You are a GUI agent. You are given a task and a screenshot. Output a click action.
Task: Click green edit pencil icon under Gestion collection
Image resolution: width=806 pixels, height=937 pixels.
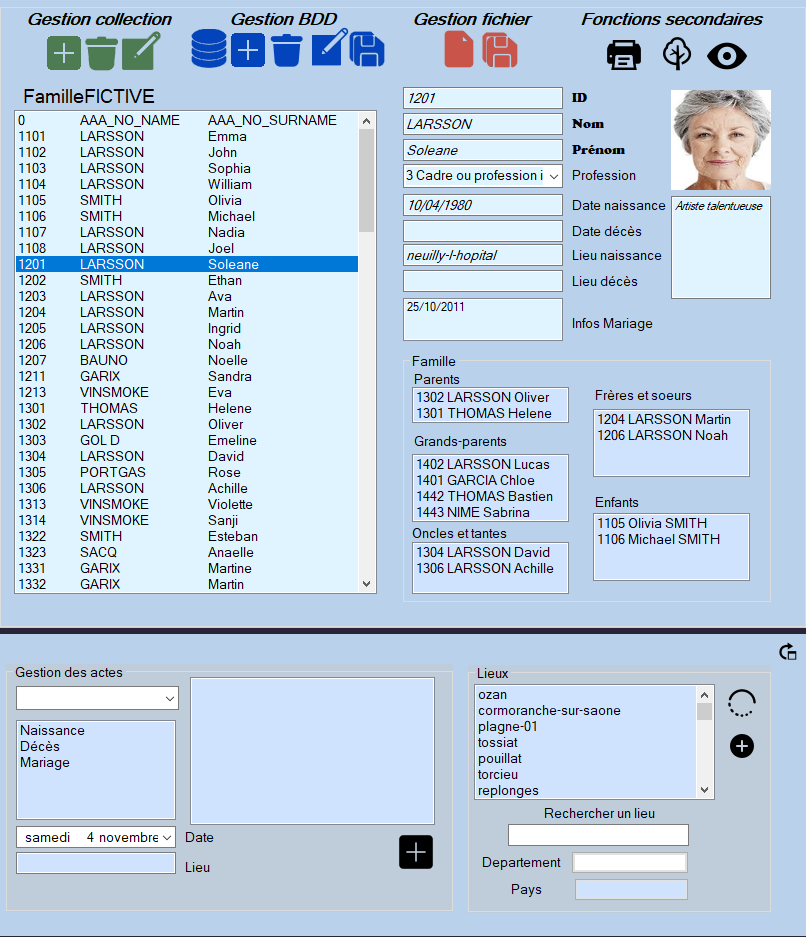tap(140, 52)
